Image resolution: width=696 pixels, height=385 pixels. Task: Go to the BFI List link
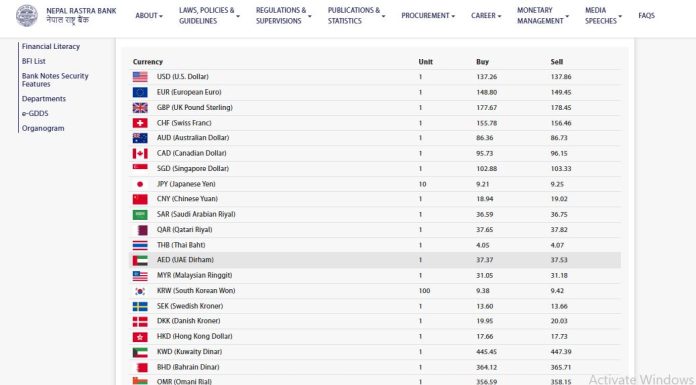34,61
